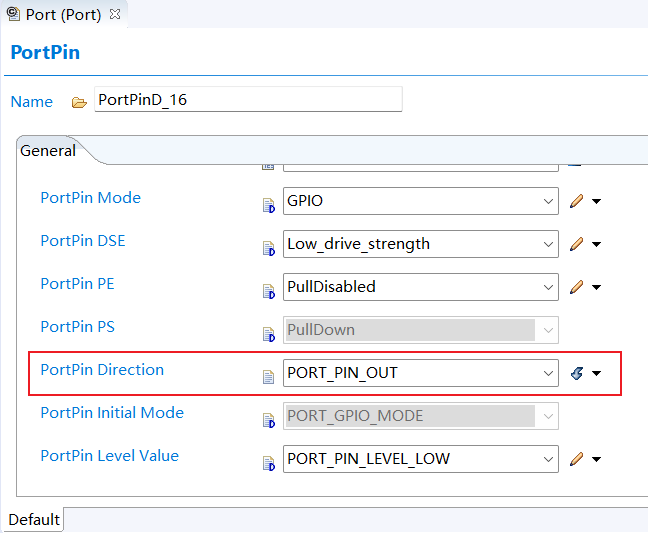Image resolution: width=648 pixels, height=533 pixels.
Task: Expand the arrow menu beside PortPin Mode pencil
Action: click(596, 201)
